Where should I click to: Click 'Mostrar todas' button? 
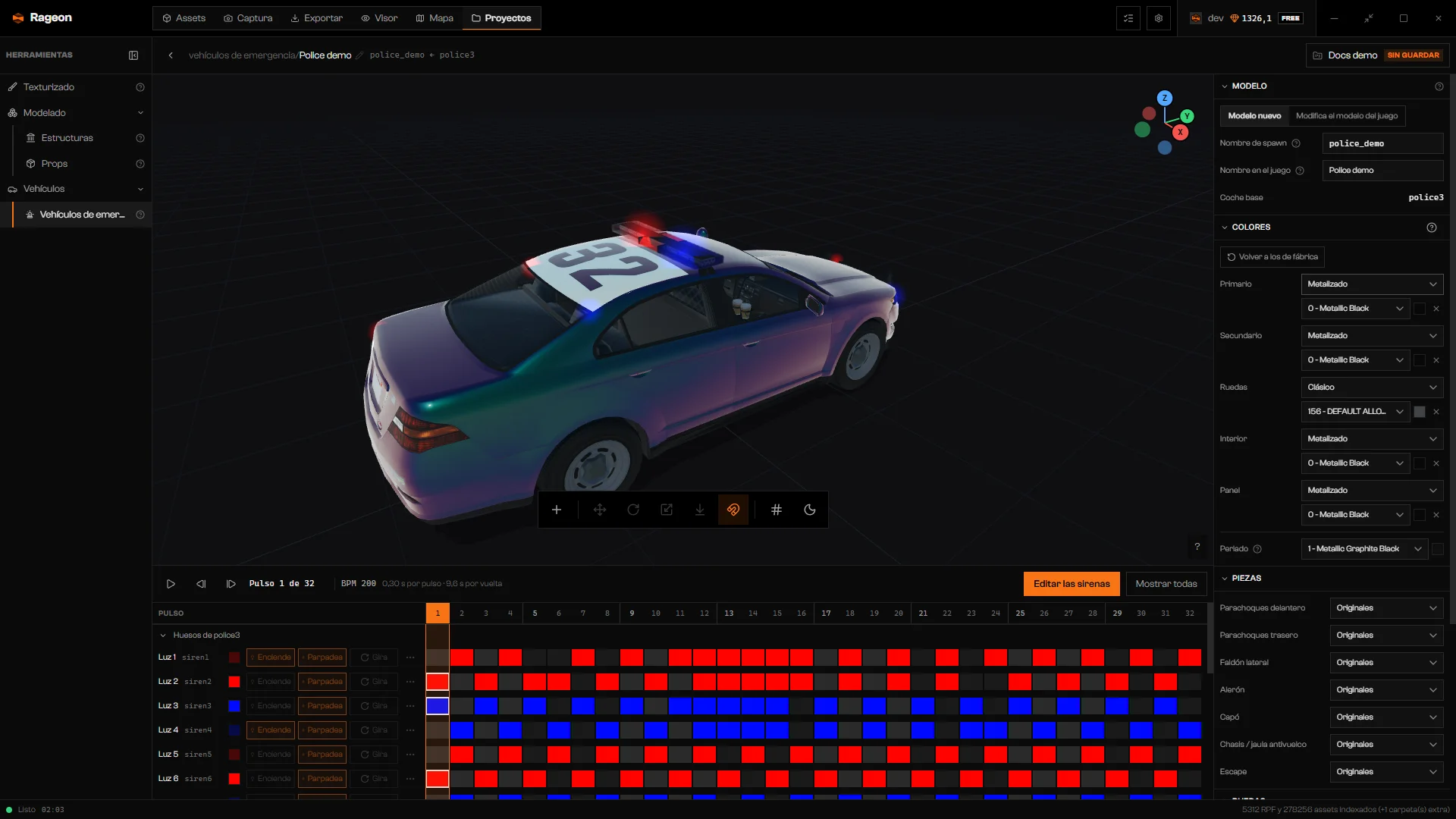tap(1166, 584)
